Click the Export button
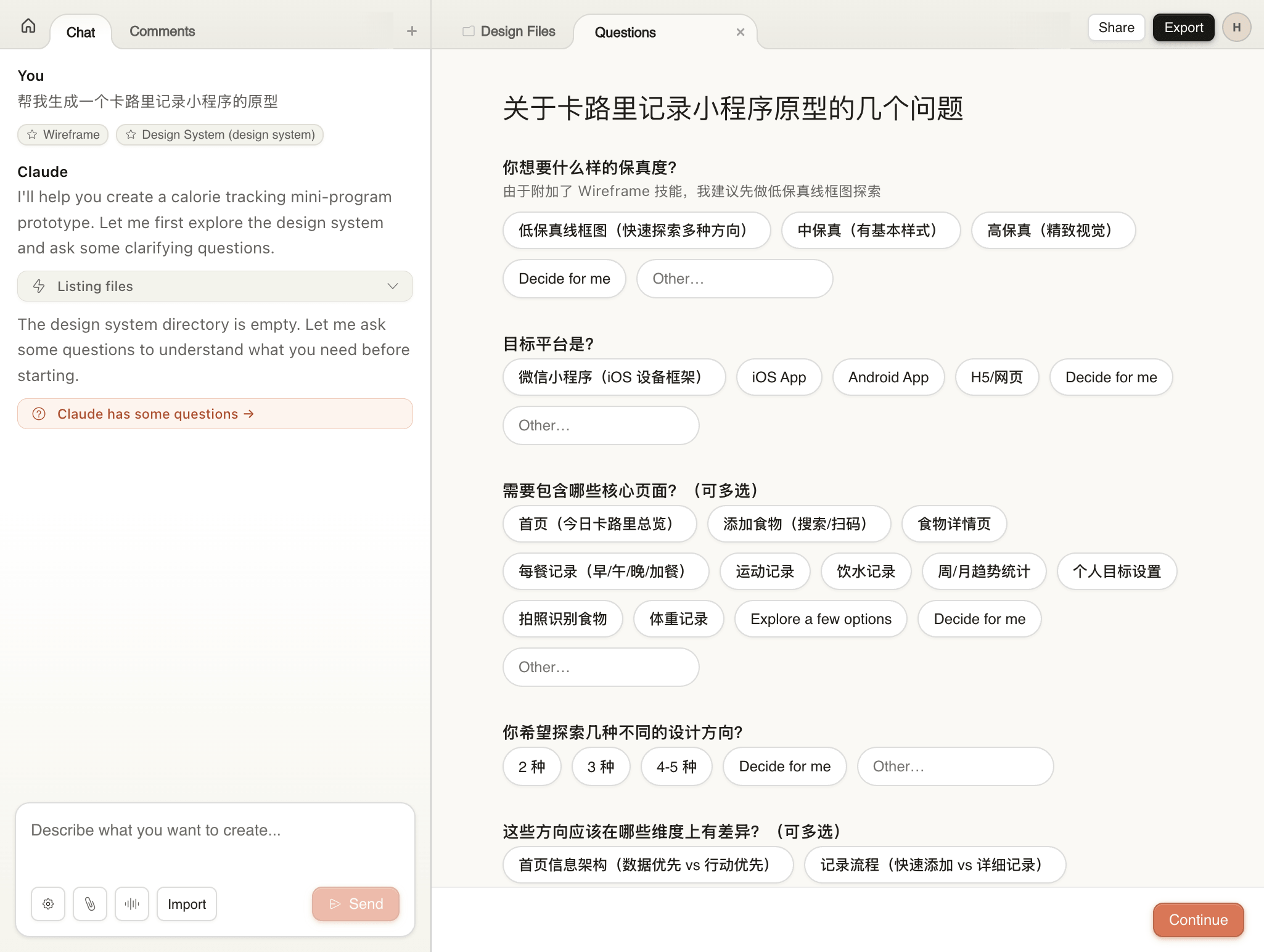Screen dimensions: 1264x952 click(1182, 27)
